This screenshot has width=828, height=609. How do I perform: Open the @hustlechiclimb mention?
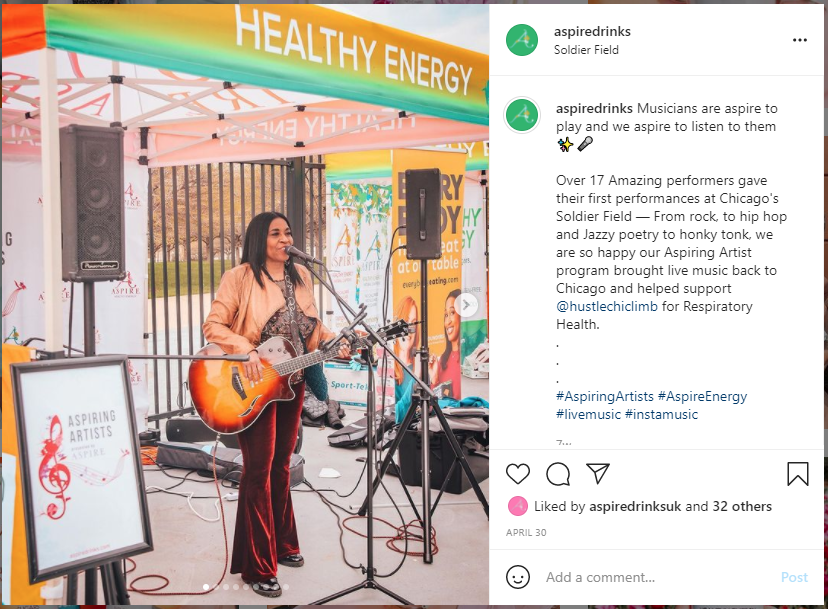click(x=606, y=306)
